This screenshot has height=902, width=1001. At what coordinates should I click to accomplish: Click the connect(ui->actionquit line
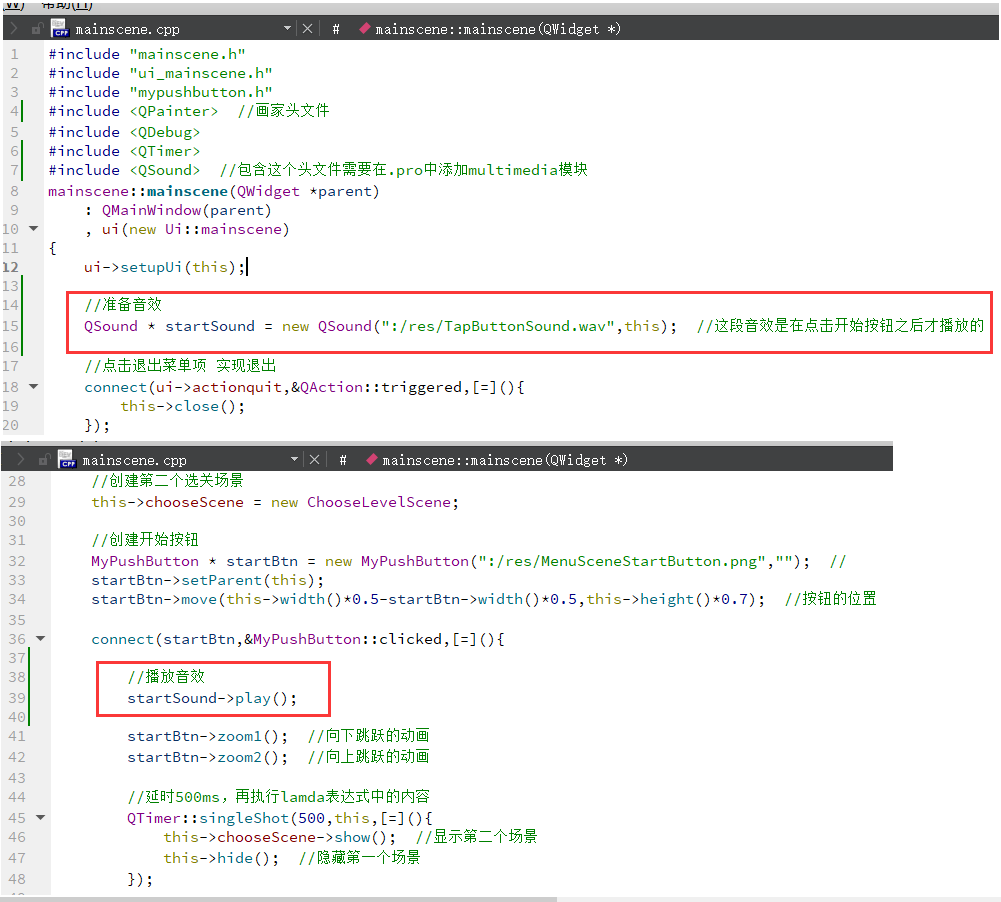click(x=305, y=387)
